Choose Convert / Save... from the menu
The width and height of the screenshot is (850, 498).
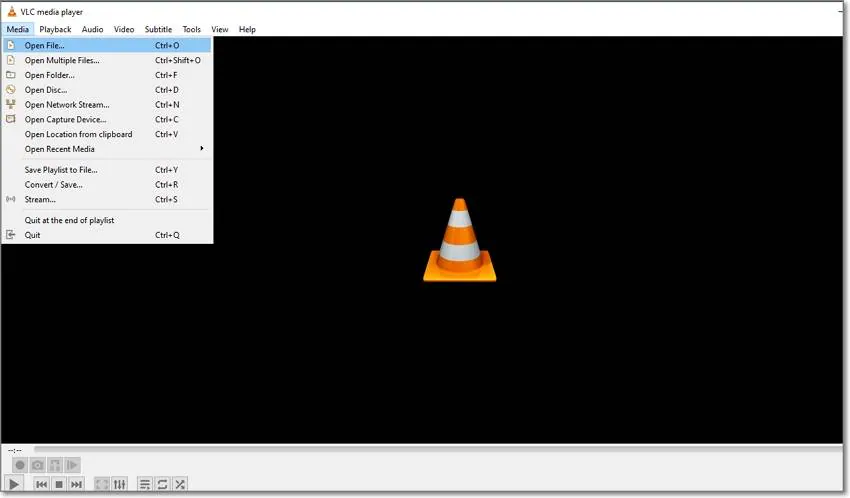coord(107,185)
